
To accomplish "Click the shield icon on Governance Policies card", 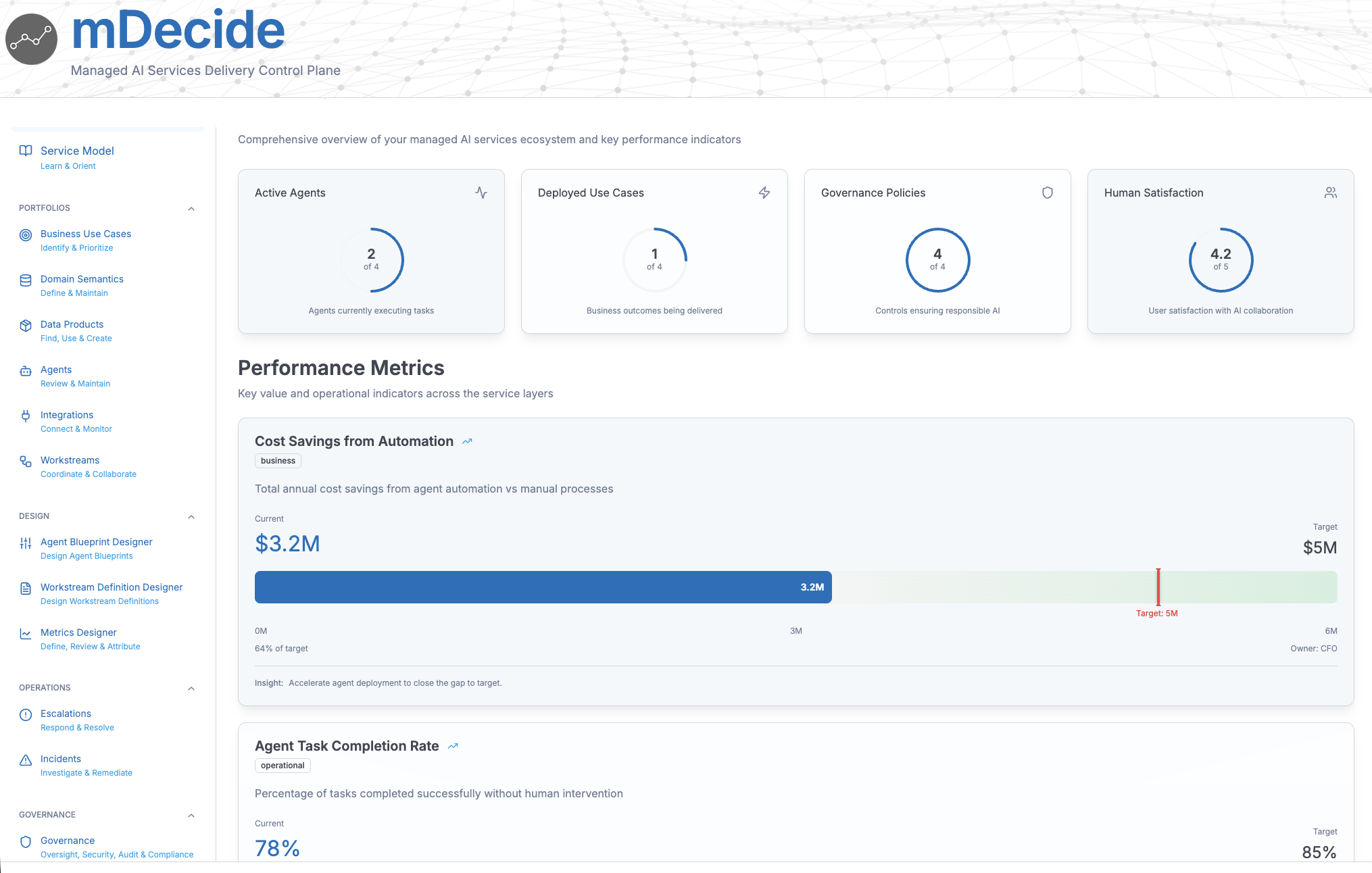I will coord(1047,193).
